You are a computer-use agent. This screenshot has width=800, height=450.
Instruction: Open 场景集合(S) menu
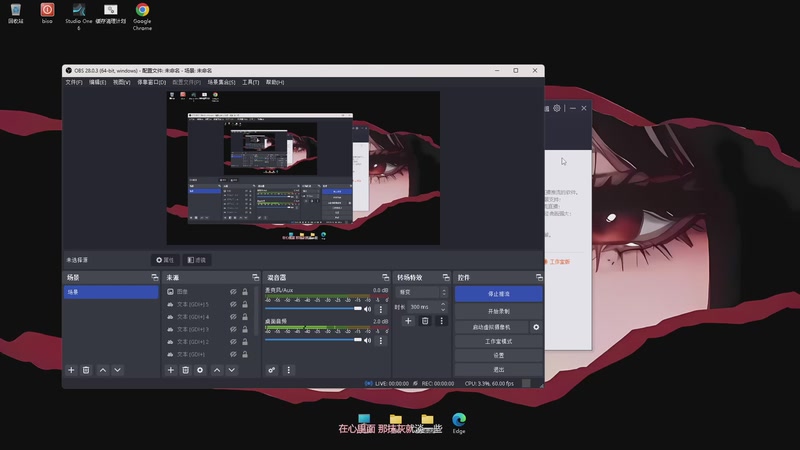point(221,82)
